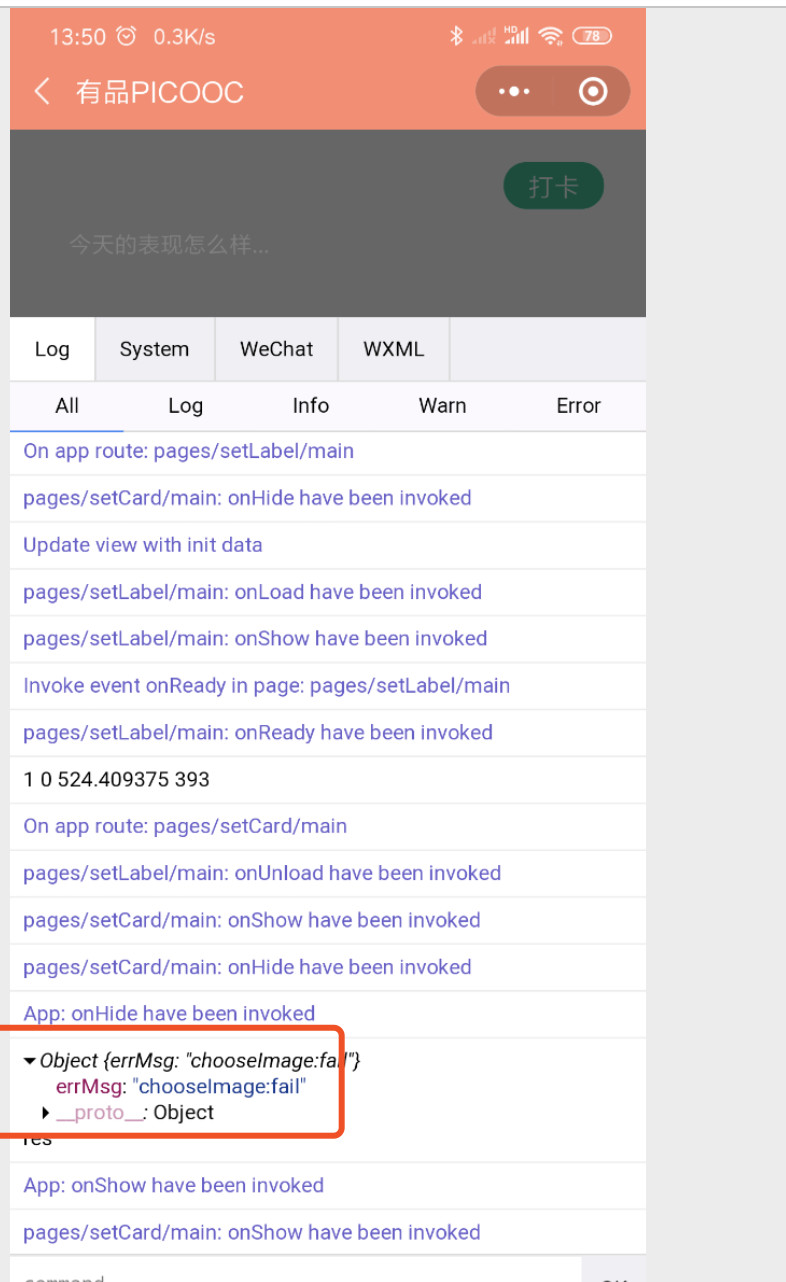This screenshot has width=786, height=1282.
Task: Click the 今天的表现怎么样 text input
Action: [x=169, y=245]
